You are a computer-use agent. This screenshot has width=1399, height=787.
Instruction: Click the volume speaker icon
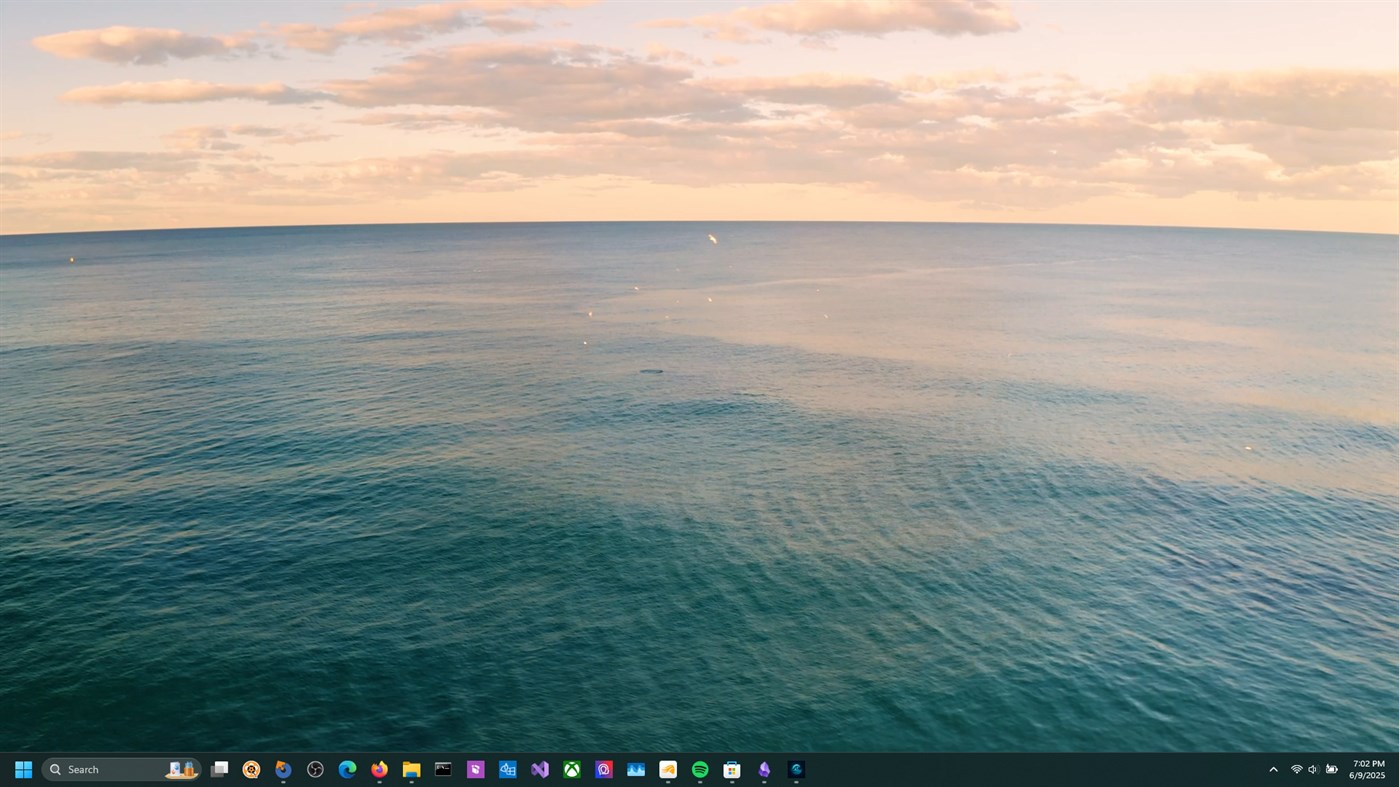pyautogui.click(x=1313, y=769)
